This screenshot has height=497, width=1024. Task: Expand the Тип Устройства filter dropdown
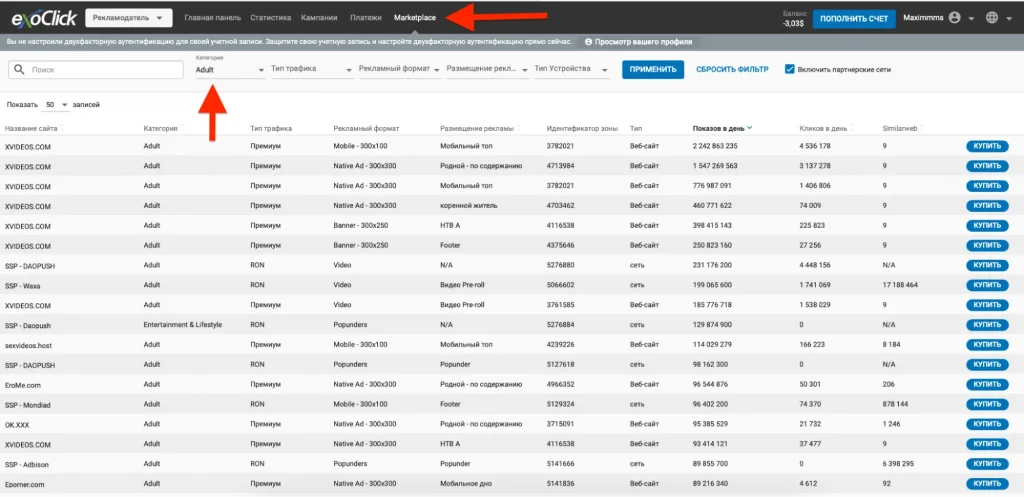click(x=571, y=69)
